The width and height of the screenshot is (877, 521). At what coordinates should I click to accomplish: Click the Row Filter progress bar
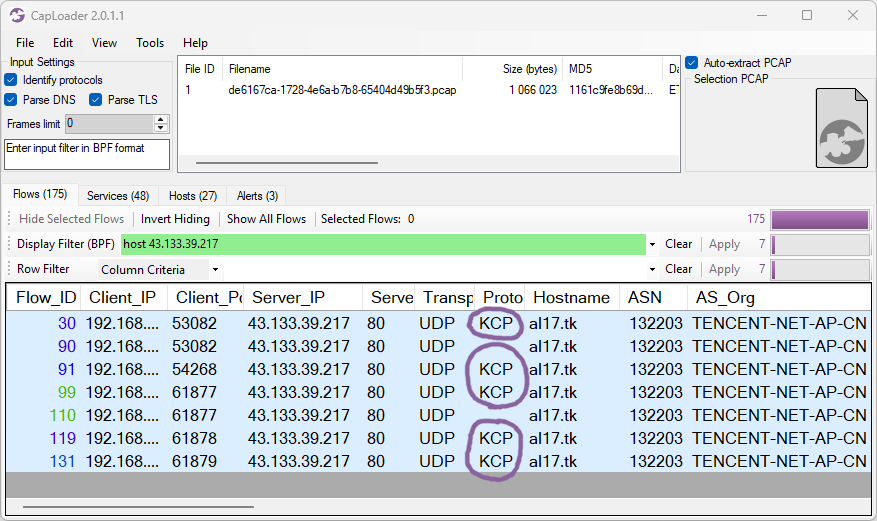(820, 270)
